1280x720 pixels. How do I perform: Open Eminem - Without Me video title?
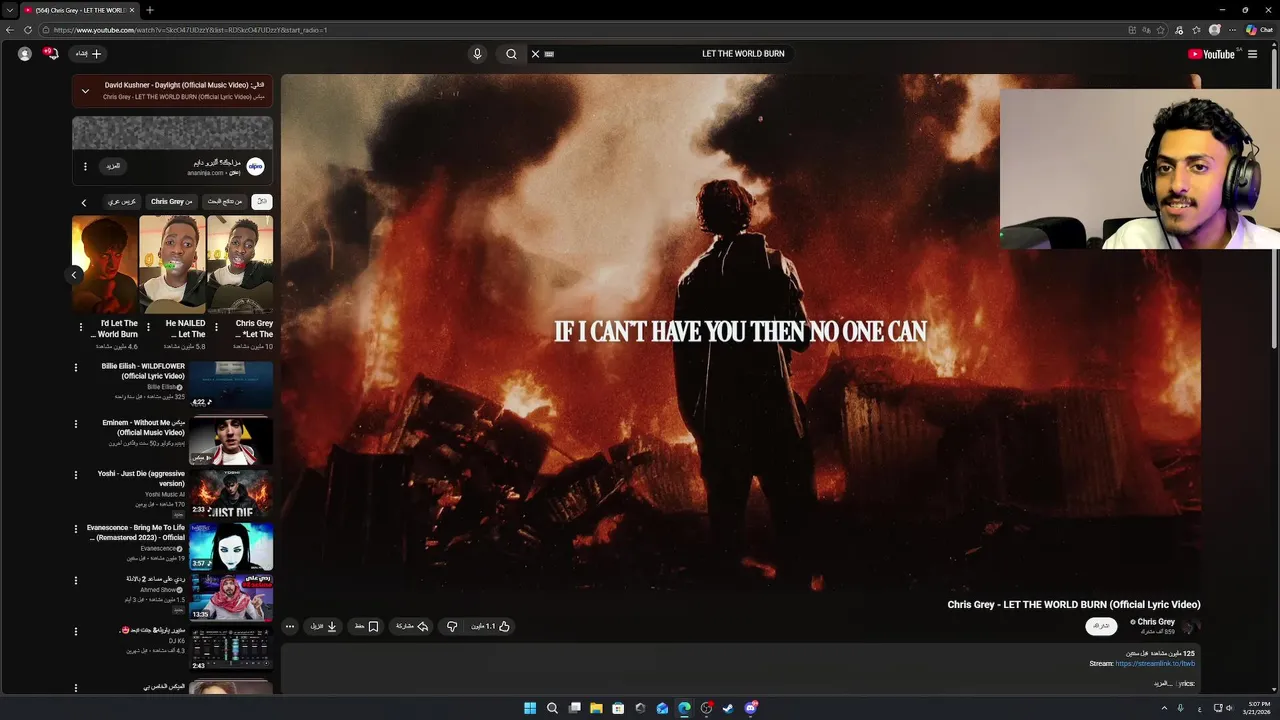(143, 427)
